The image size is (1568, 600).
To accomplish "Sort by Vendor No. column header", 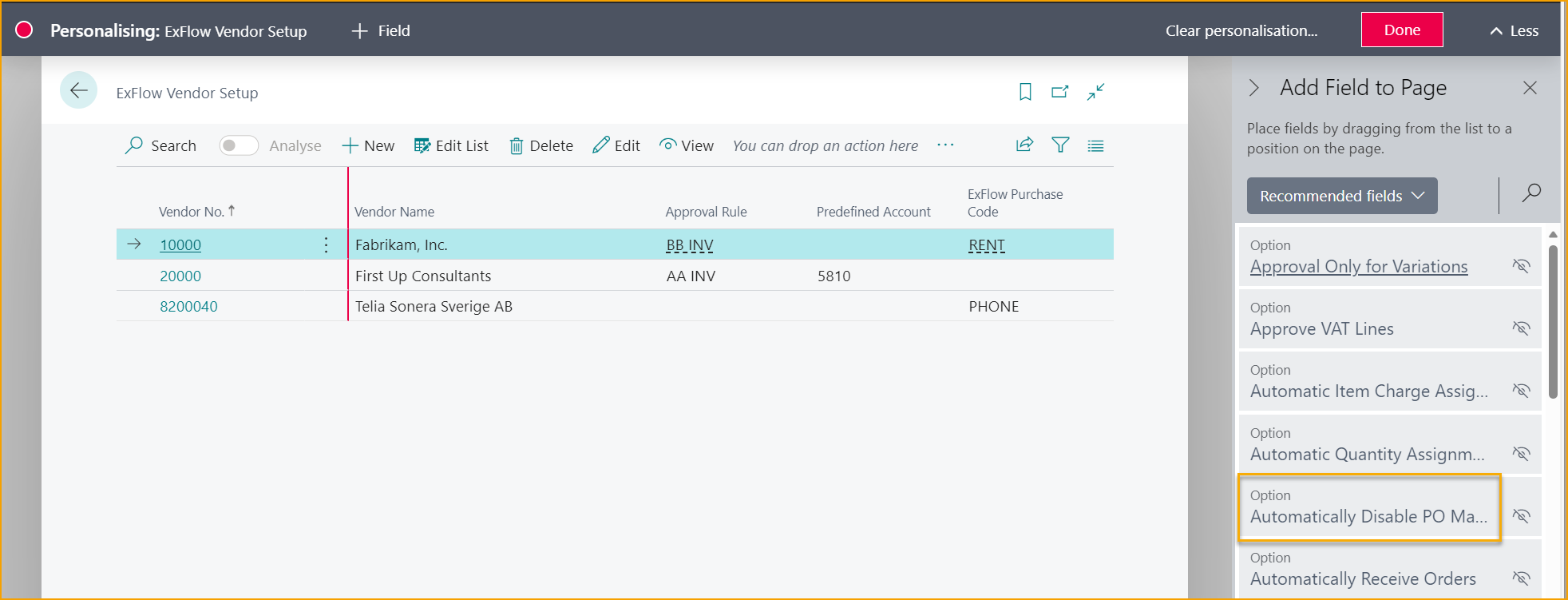I will click(x=196, y=212).
